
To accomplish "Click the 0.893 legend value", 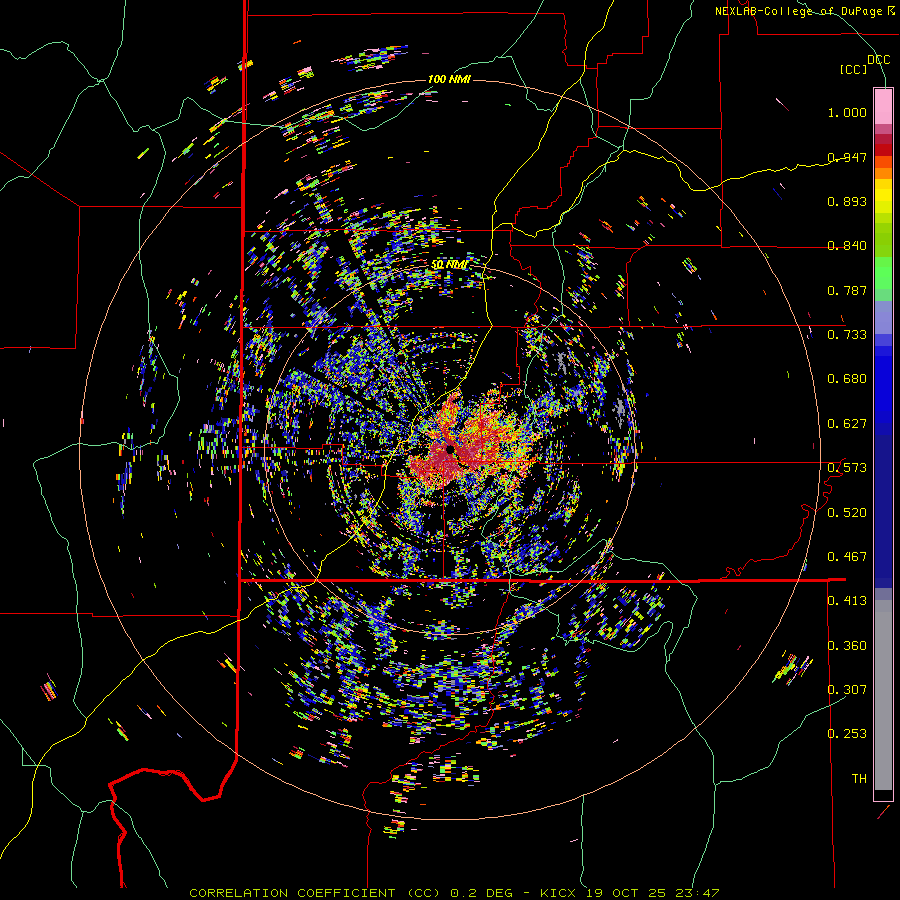I will click(847, 201).
